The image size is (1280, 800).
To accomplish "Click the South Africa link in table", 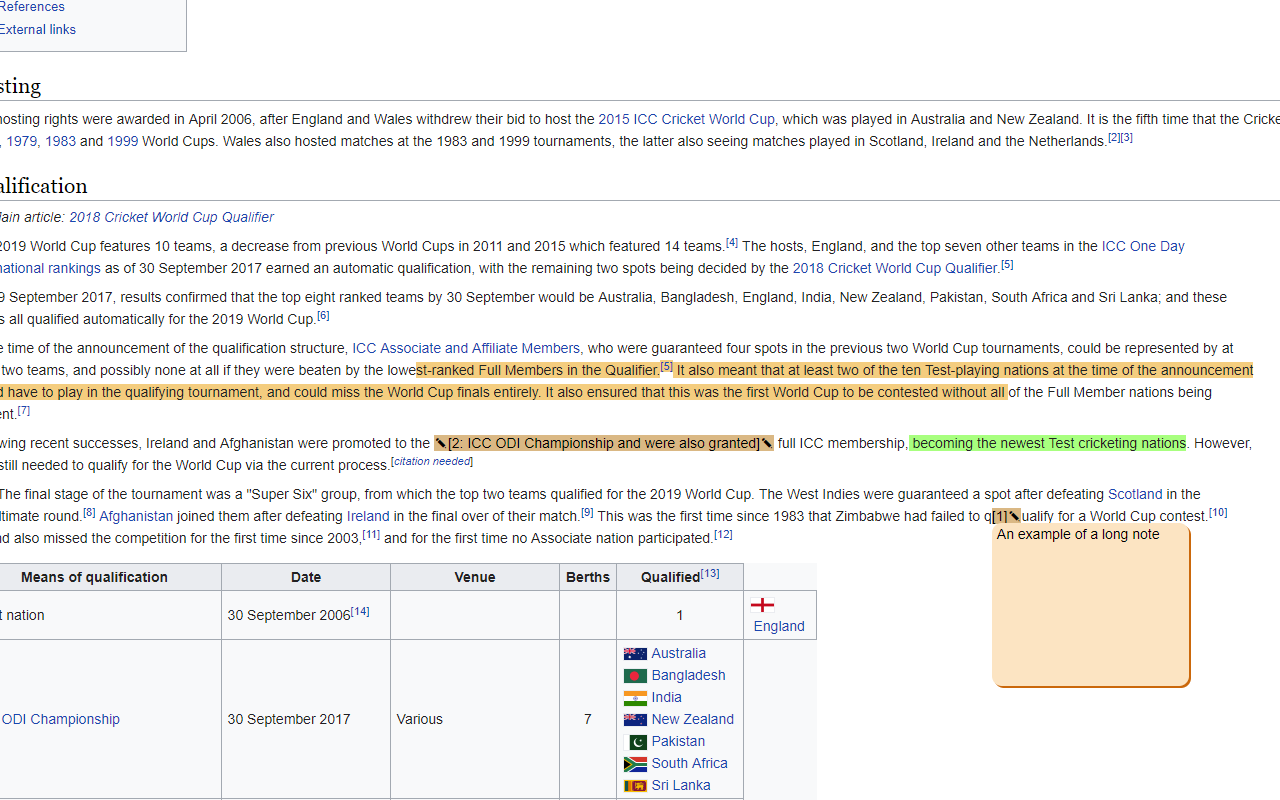I will point(690,763).
